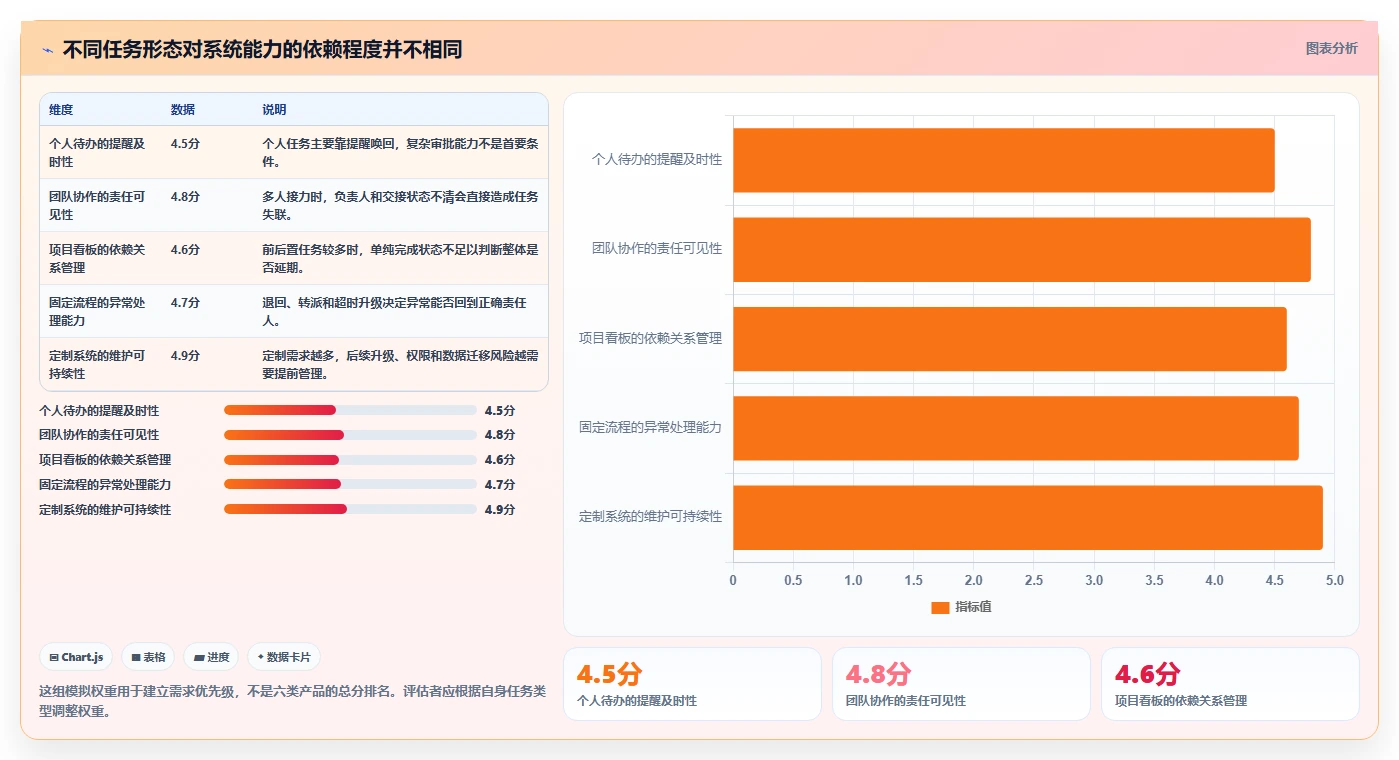
Task: Click the 4.7分 value in the table
Action: [185, 303]
